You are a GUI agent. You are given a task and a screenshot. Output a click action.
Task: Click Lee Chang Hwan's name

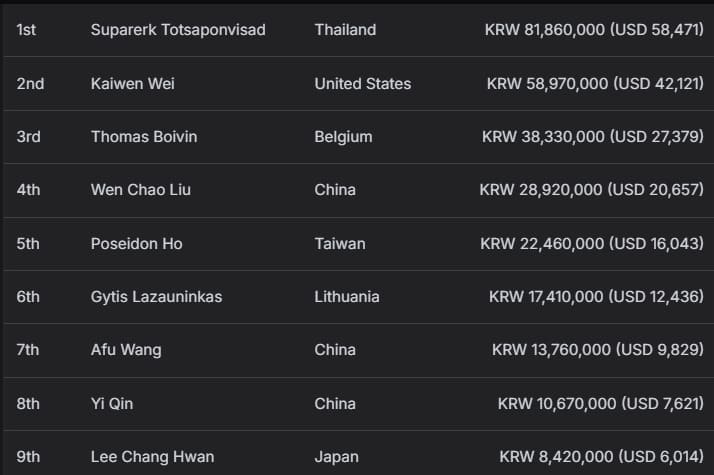tap(152, 457)
